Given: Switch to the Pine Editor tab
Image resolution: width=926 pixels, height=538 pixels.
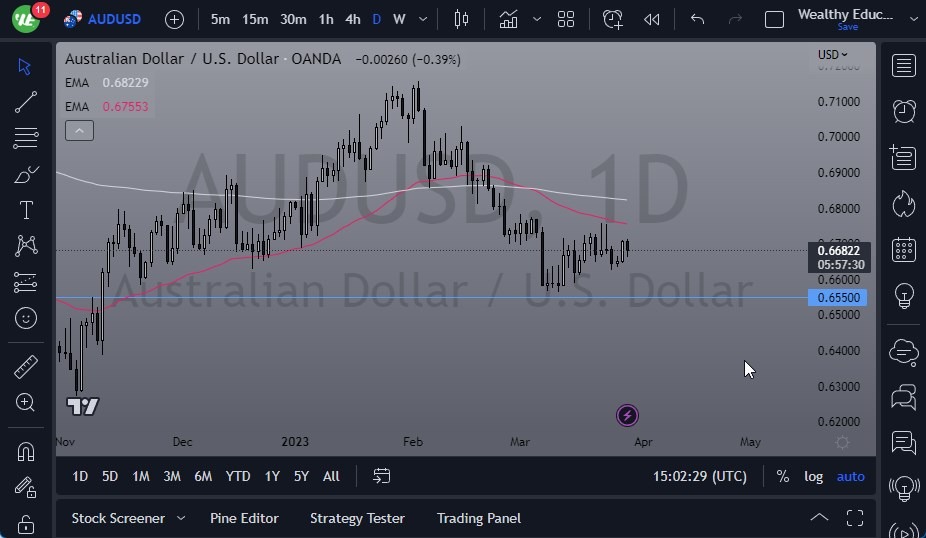Looking at the screenshot, I should (x=244, y=518).
